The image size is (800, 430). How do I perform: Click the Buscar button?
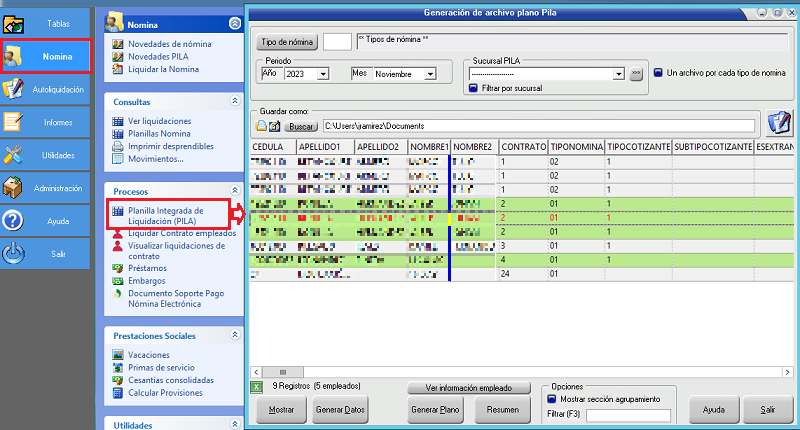click(x=301, y=127)
